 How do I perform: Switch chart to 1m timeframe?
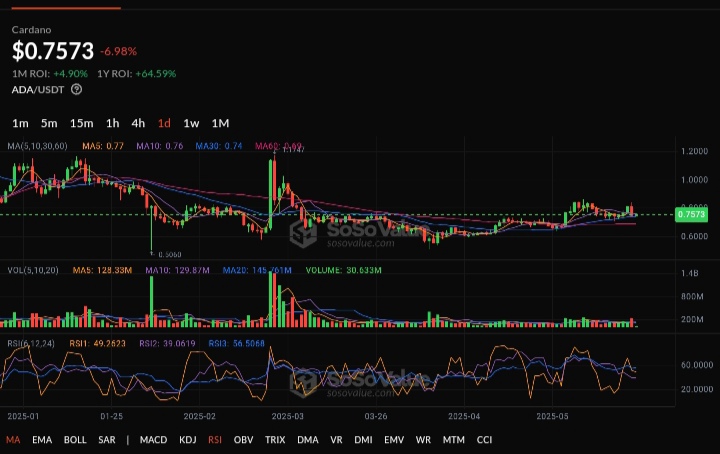[20, 123]
